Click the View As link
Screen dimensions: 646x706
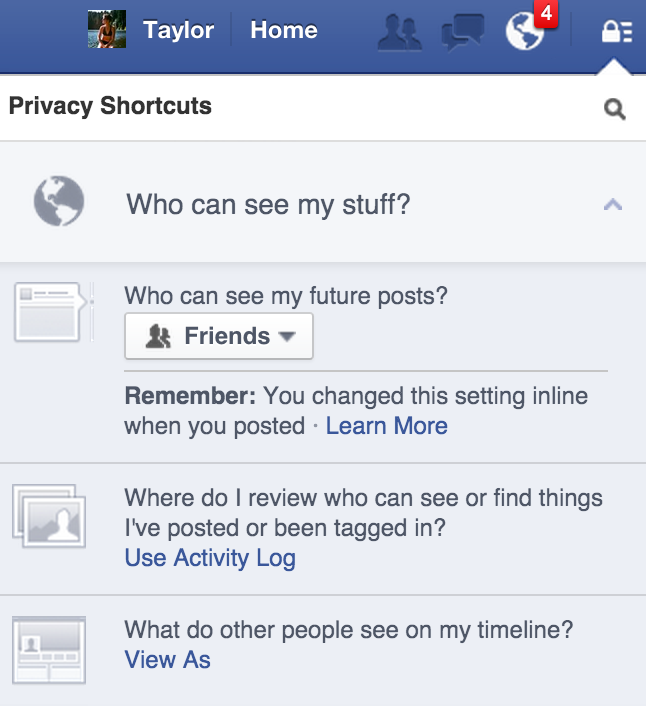(x=167, y=660)
